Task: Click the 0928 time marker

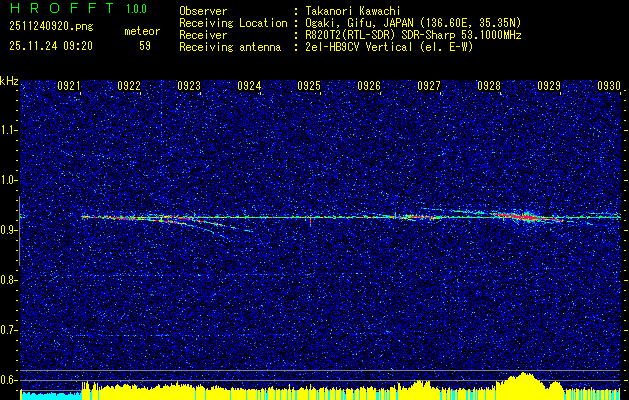Action: tap(489, 85)
